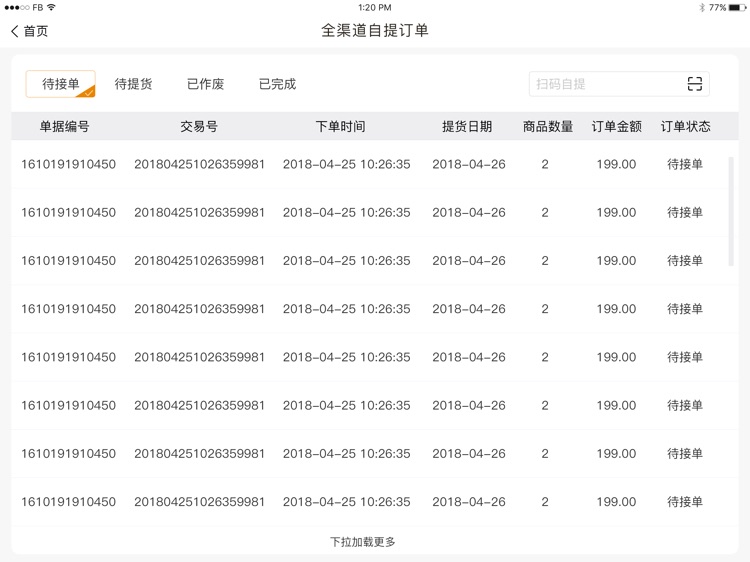Click the 交易号 column header
Viewport: 750px width, 562px height.
tap(199, 126)
